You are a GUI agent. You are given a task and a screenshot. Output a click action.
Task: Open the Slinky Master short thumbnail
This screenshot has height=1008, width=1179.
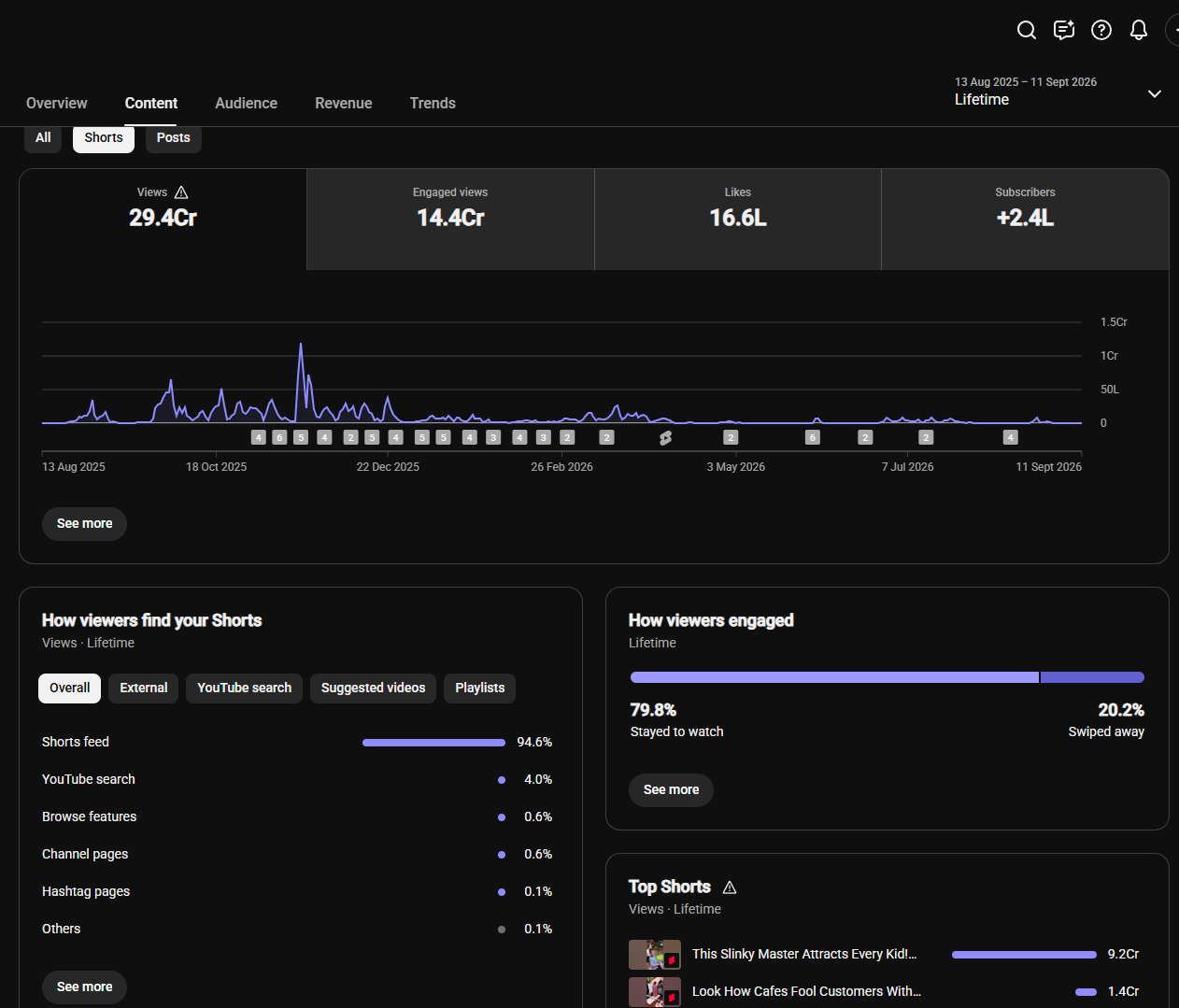[x=654, y=955]
